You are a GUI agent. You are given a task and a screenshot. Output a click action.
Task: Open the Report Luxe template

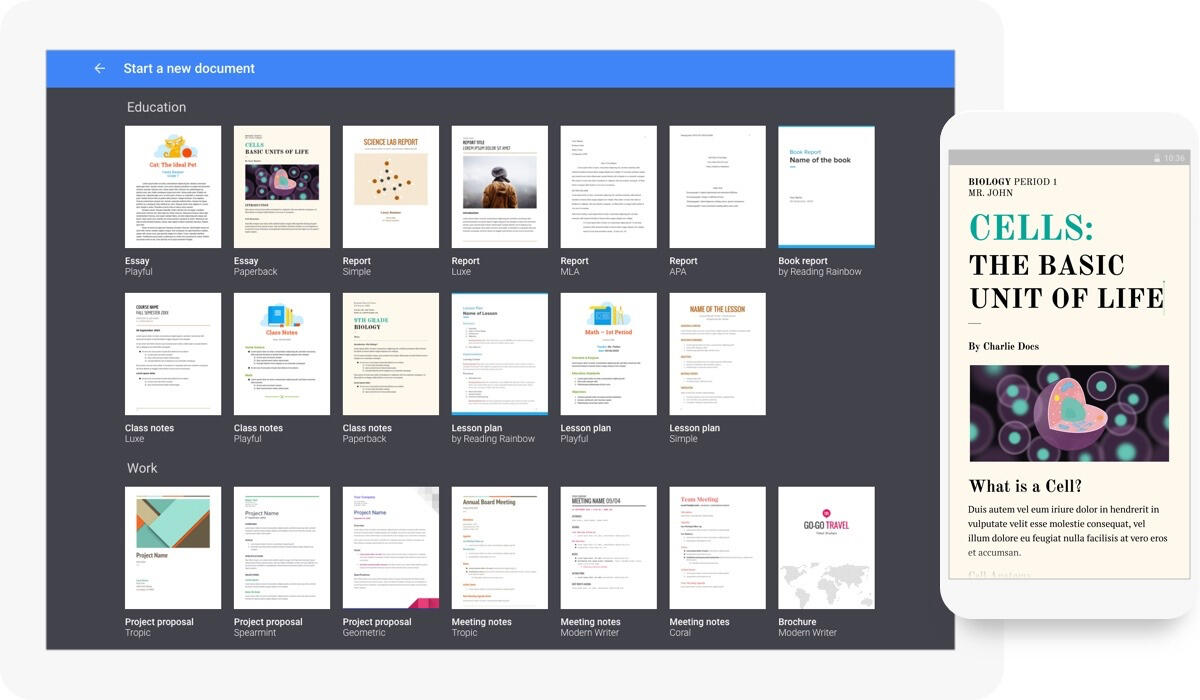pos(500,187)
